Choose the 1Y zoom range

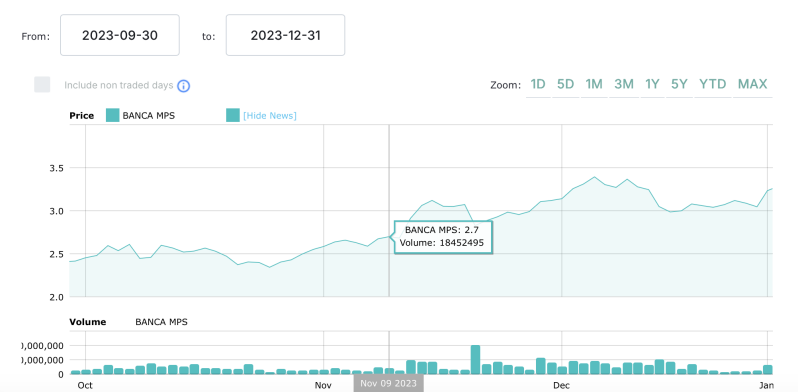point(652,84)
